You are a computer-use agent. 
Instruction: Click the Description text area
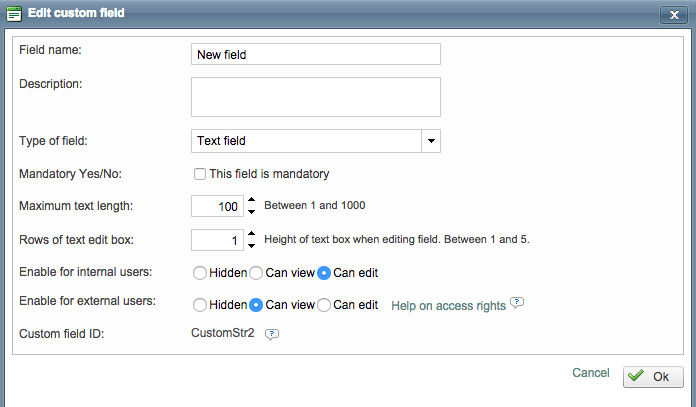315,97
